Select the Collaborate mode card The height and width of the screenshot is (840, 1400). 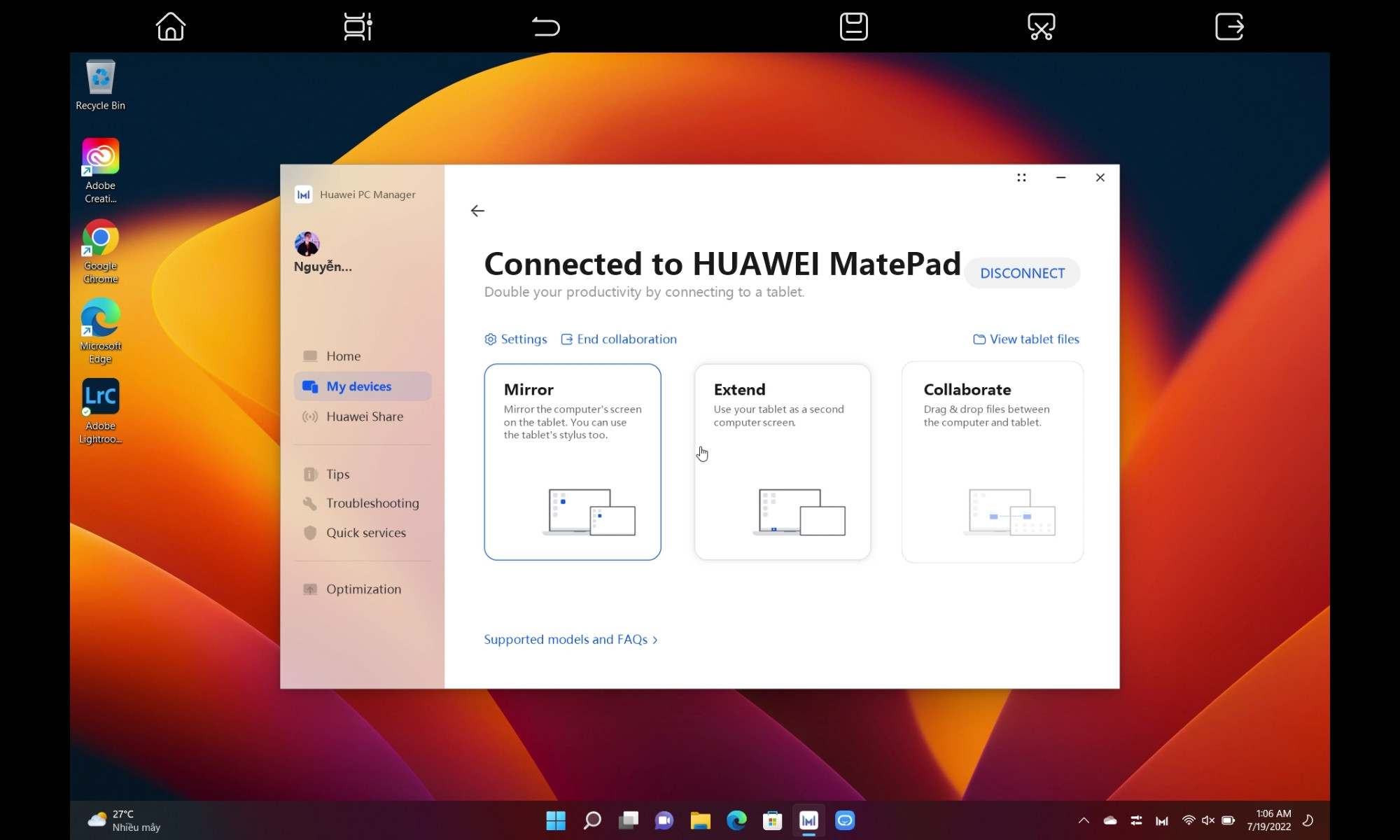click(993, 462)
